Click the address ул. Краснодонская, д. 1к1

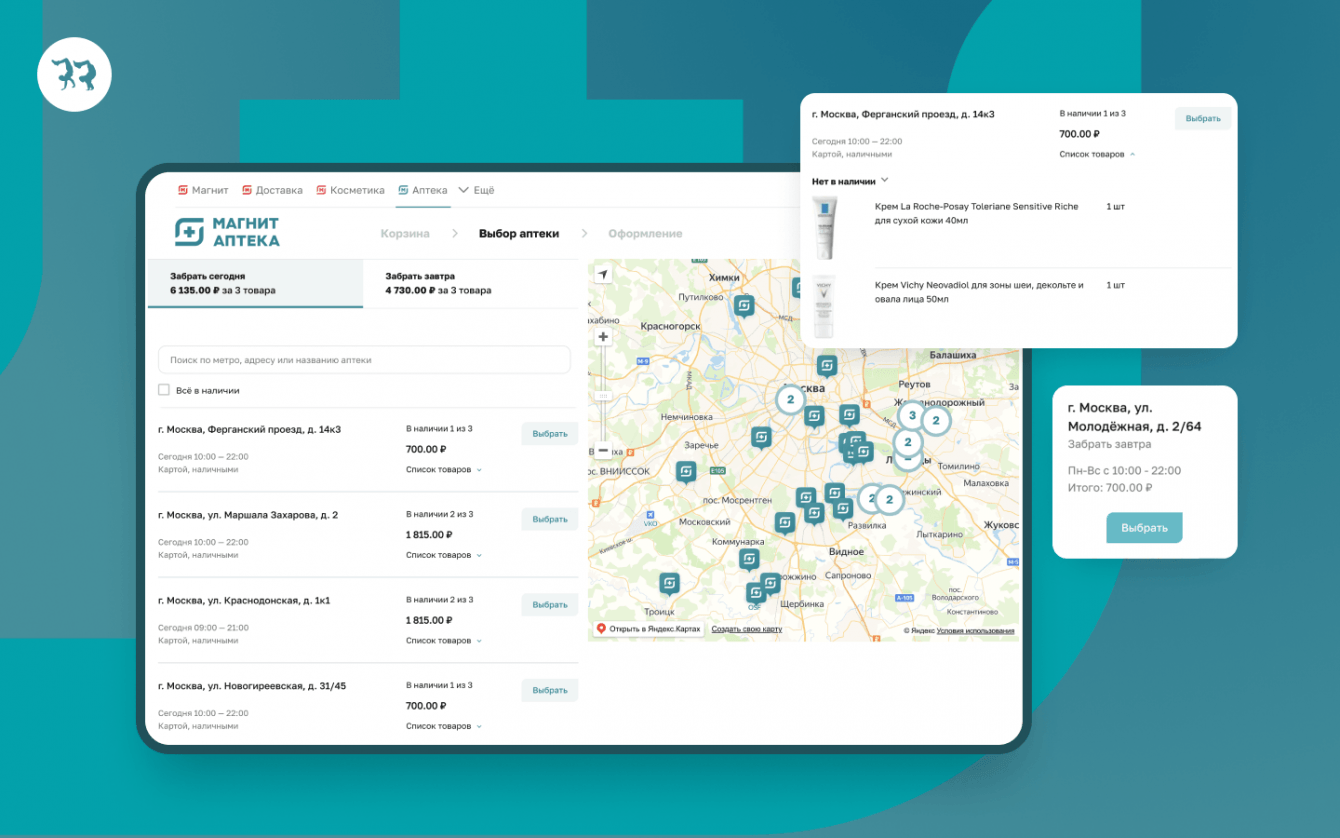244,600
